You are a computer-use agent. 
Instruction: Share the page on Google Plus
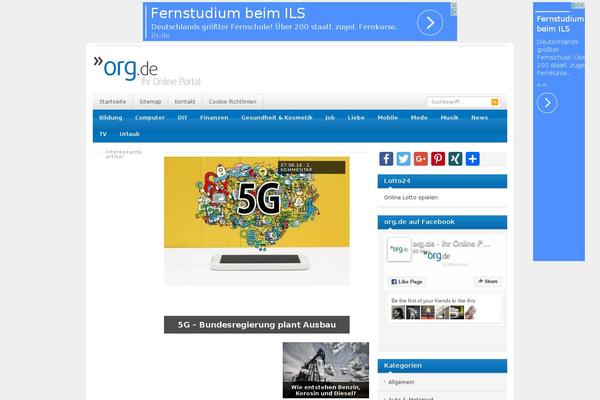[421, 159]
